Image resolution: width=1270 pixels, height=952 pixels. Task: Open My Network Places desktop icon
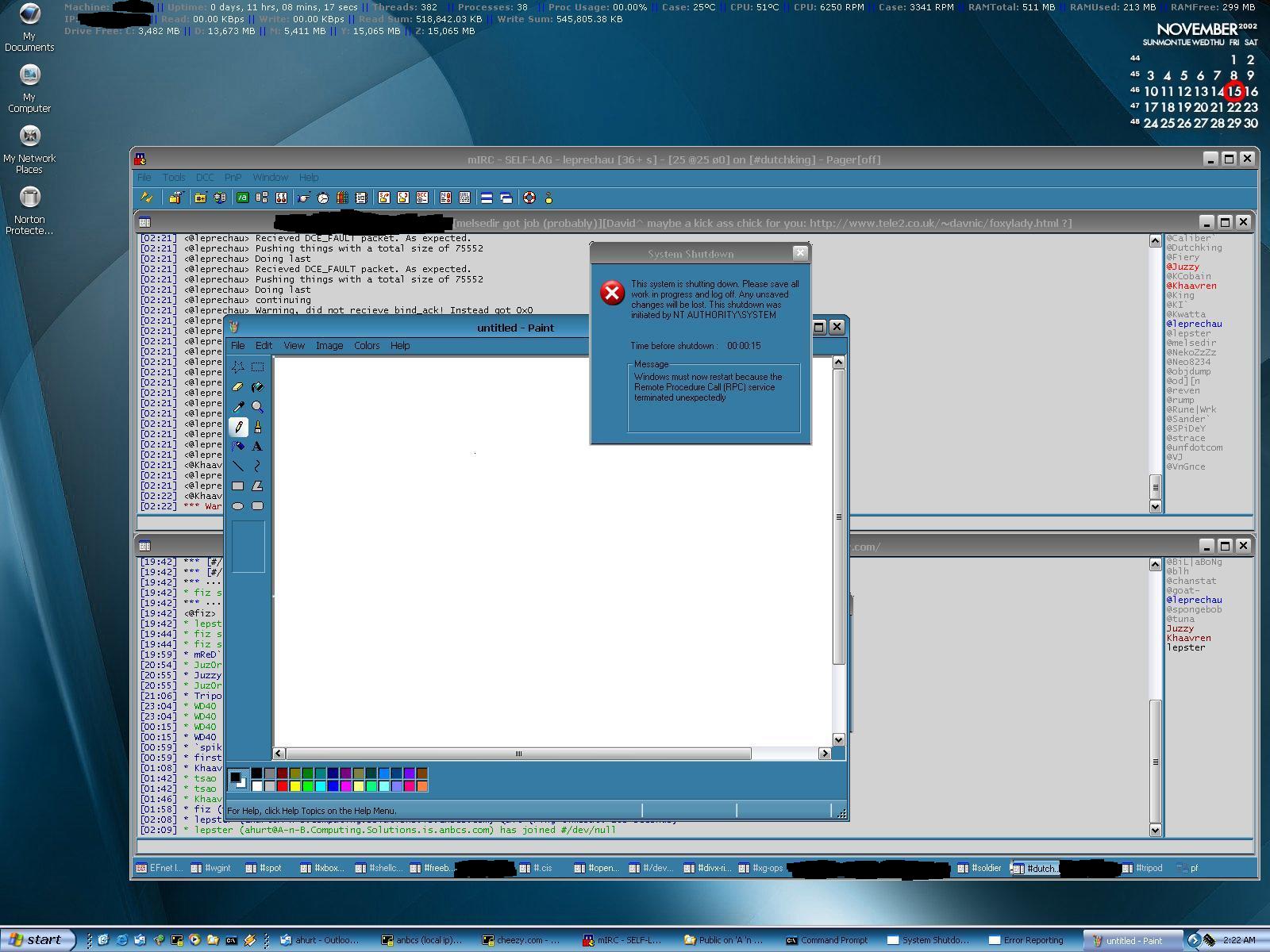[x=29, y=150]
